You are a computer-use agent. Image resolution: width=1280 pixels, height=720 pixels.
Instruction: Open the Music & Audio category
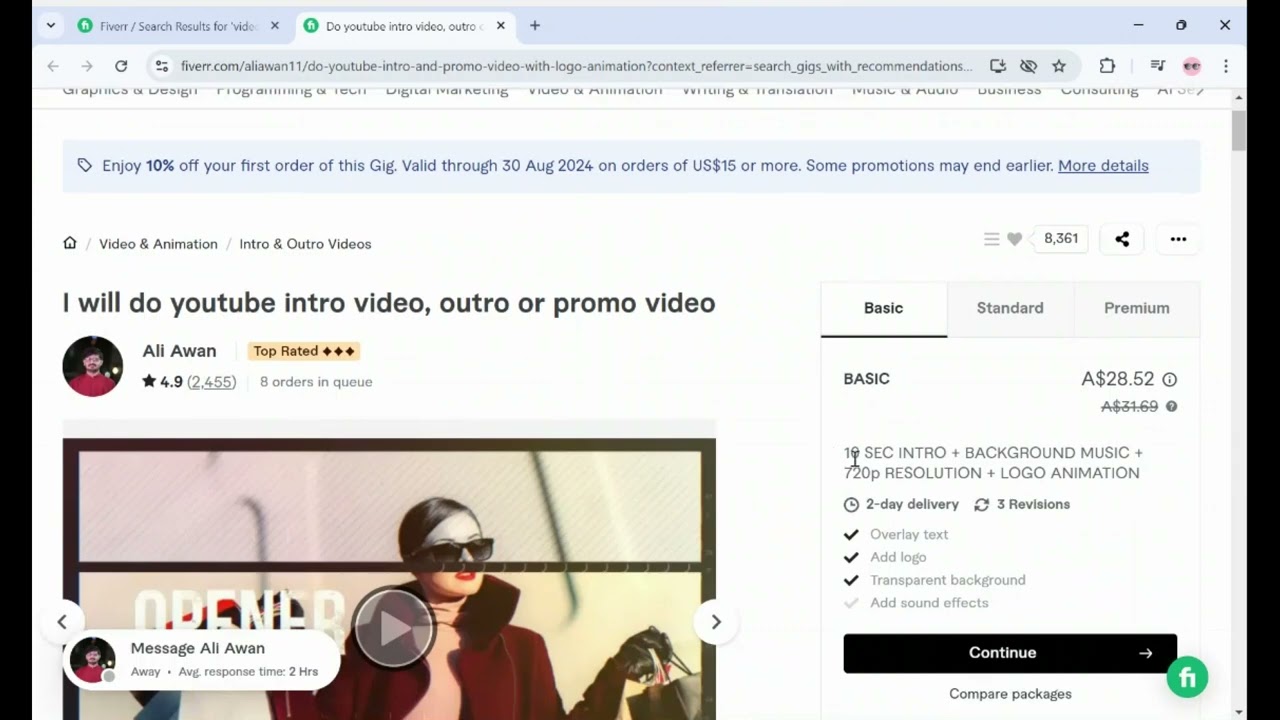(x=905, y=90)
